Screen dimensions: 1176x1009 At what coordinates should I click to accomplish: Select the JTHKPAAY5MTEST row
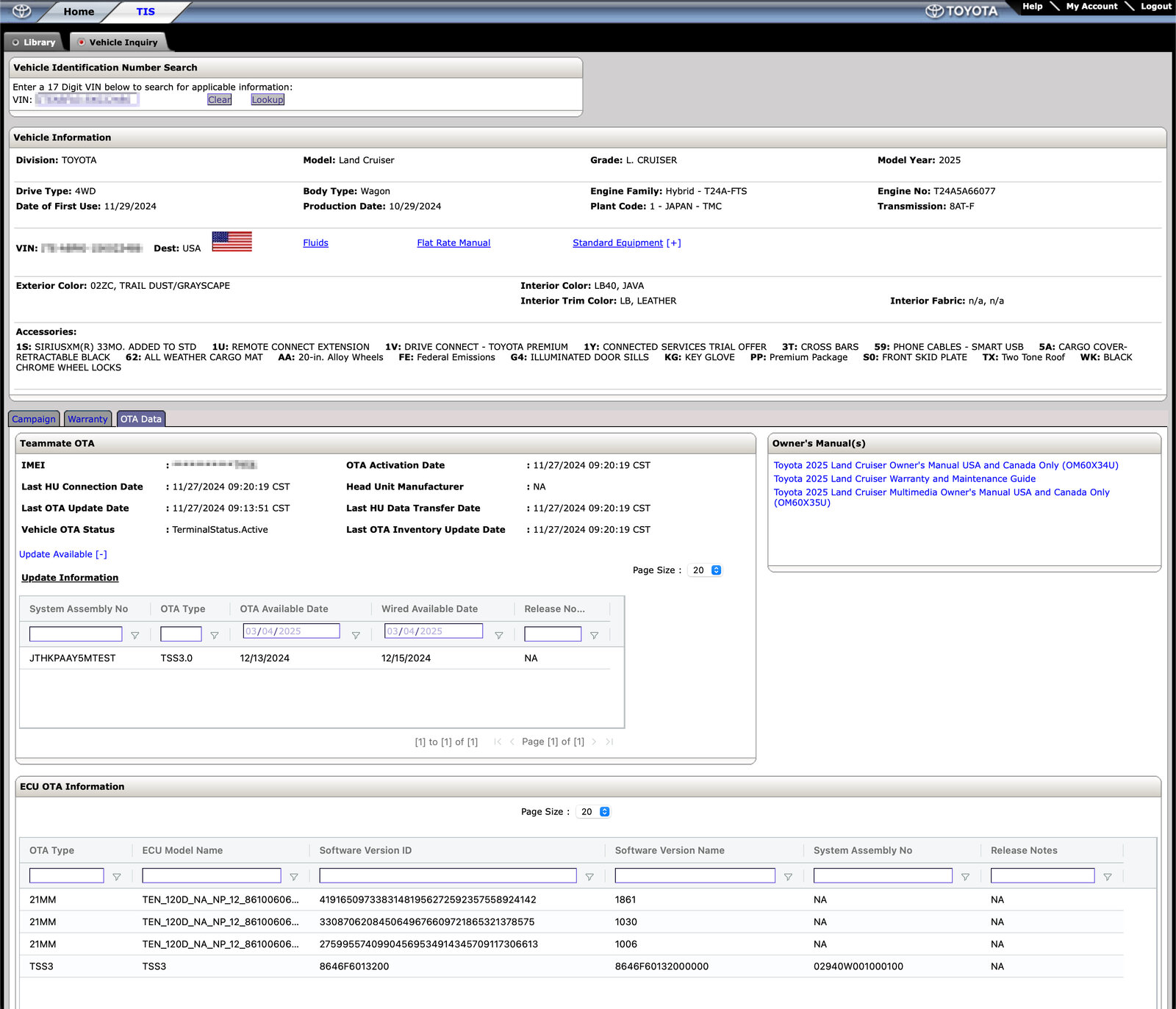tap(316, 658)
